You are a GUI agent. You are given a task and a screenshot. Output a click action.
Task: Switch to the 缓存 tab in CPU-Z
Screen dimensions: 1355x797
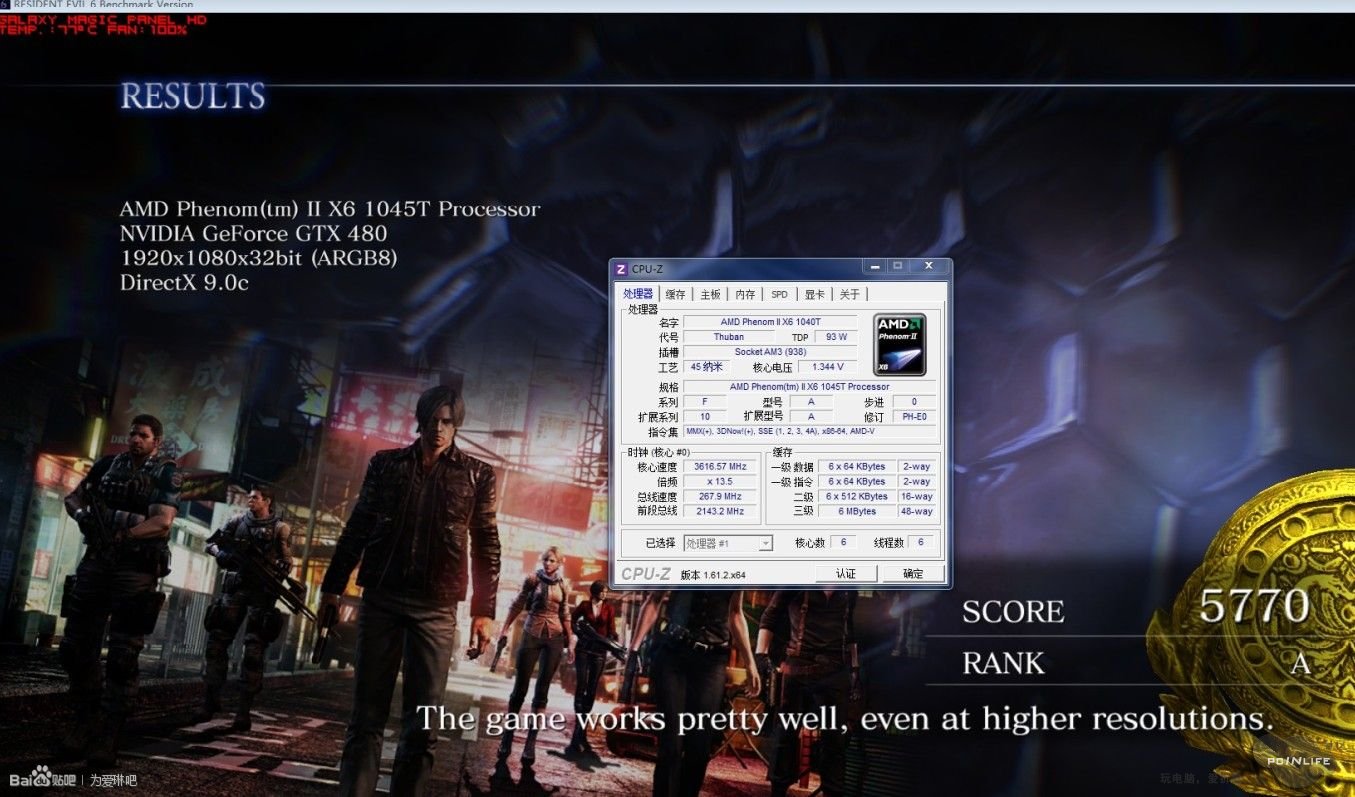tap(676, 294)
